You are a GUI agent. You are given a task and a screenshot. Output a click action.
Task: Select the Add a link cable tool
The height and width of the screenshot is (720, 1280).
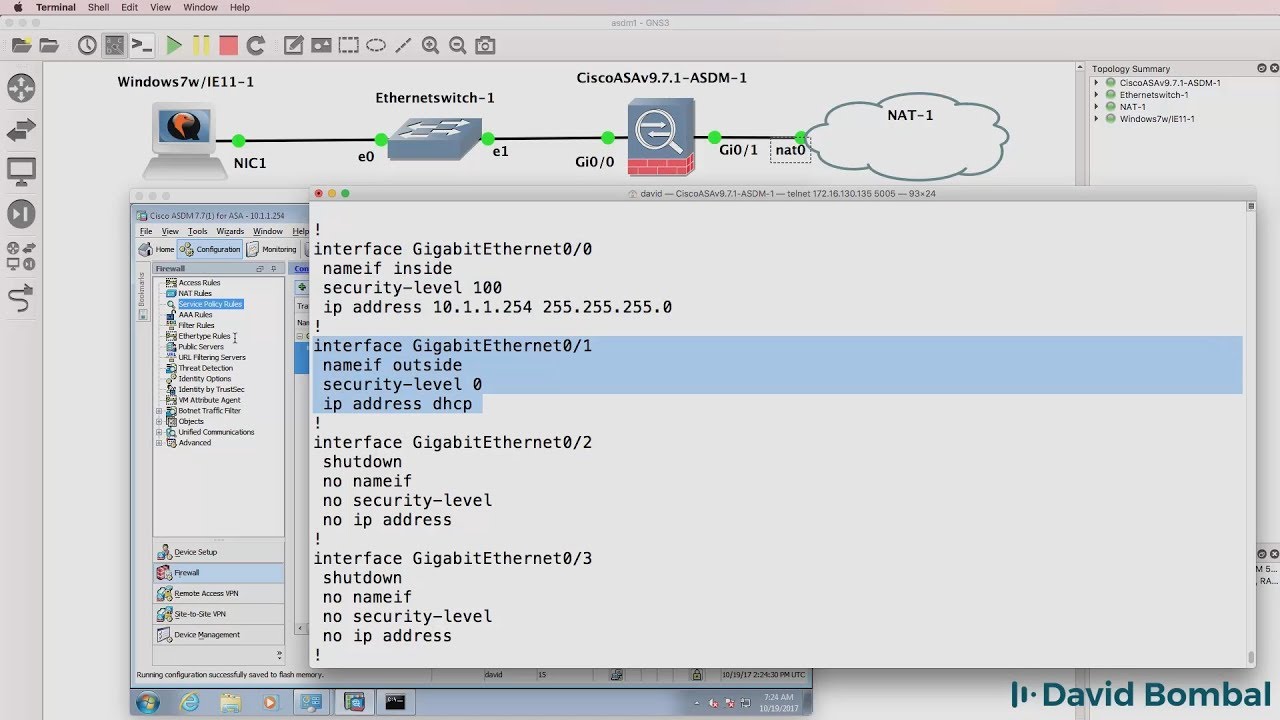(x=21, y=298)
